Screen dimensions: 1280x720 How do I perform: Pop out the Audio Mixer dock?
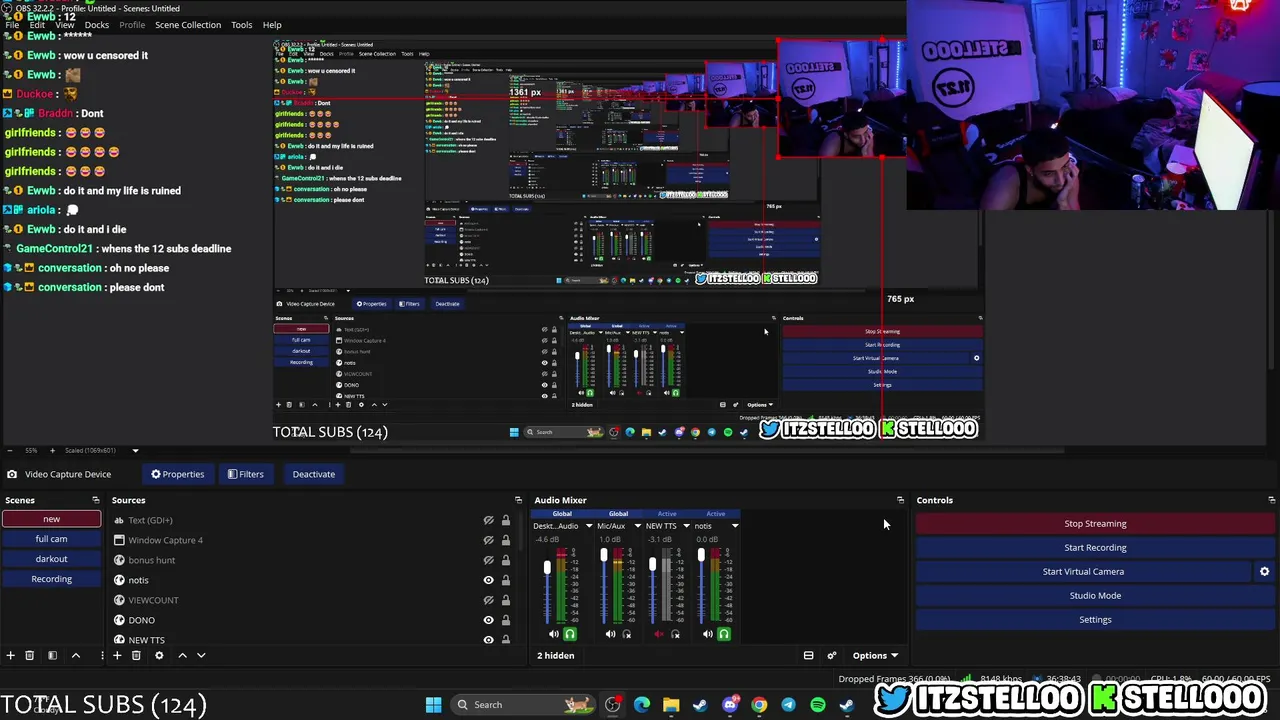900,500
